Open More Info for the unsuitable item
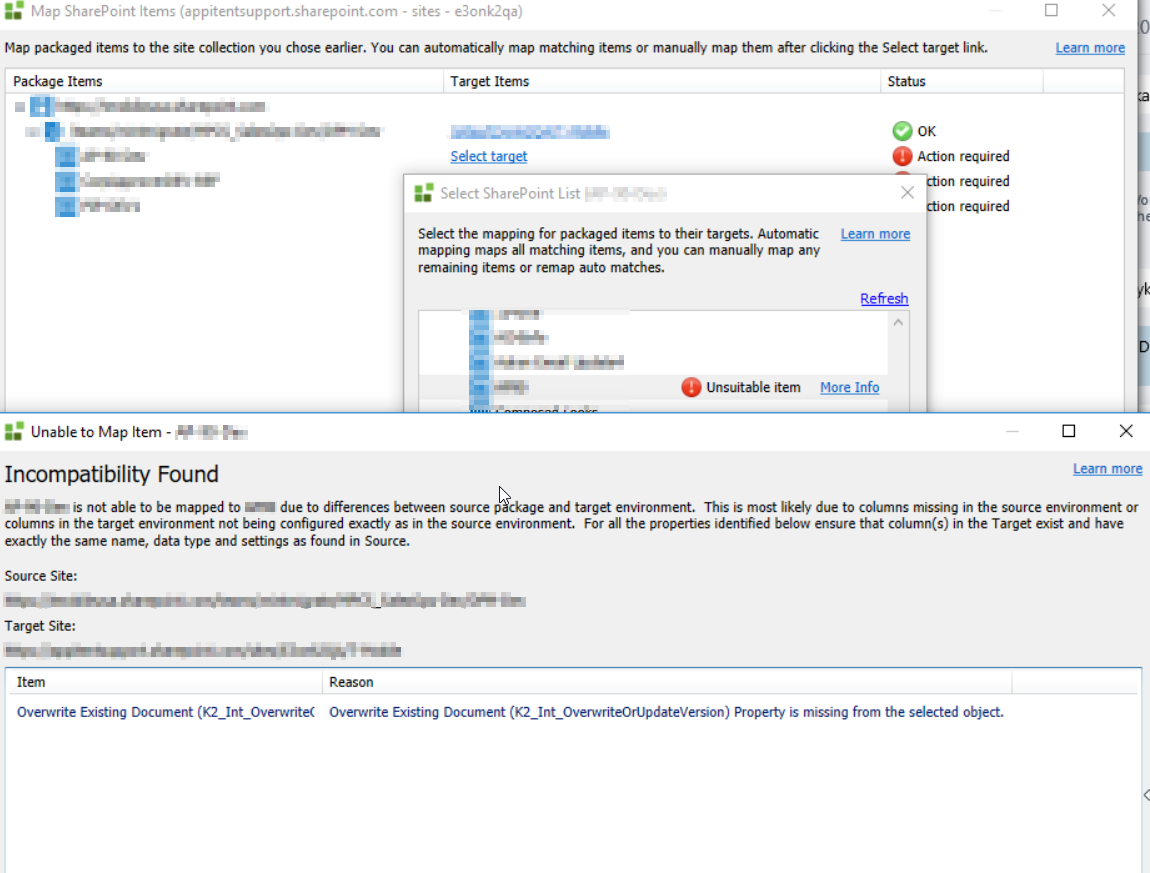This screenshot has height=873, width=1150. tap(849, 387)
